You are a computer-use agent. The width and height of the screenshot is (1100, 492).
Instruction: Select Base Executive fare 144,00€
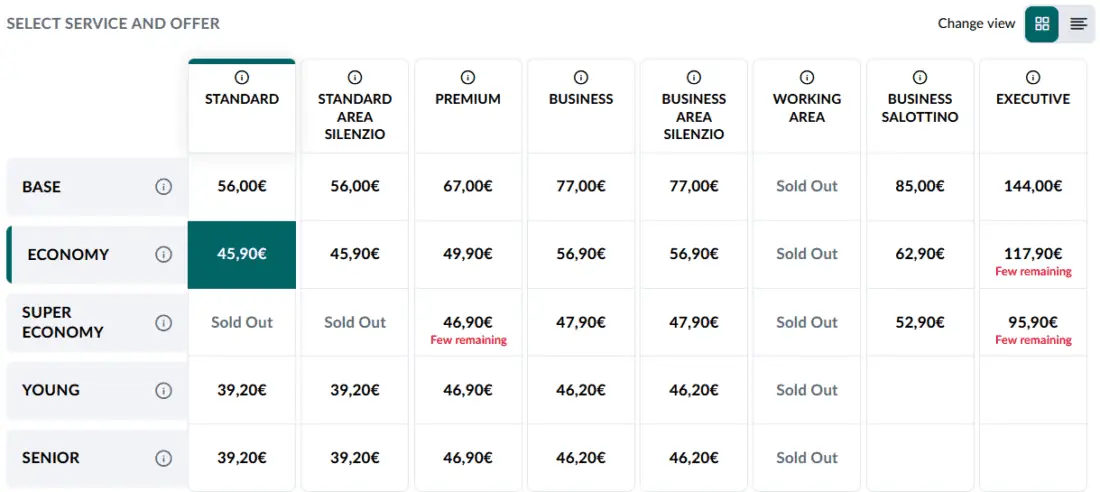pos(1033,186)
